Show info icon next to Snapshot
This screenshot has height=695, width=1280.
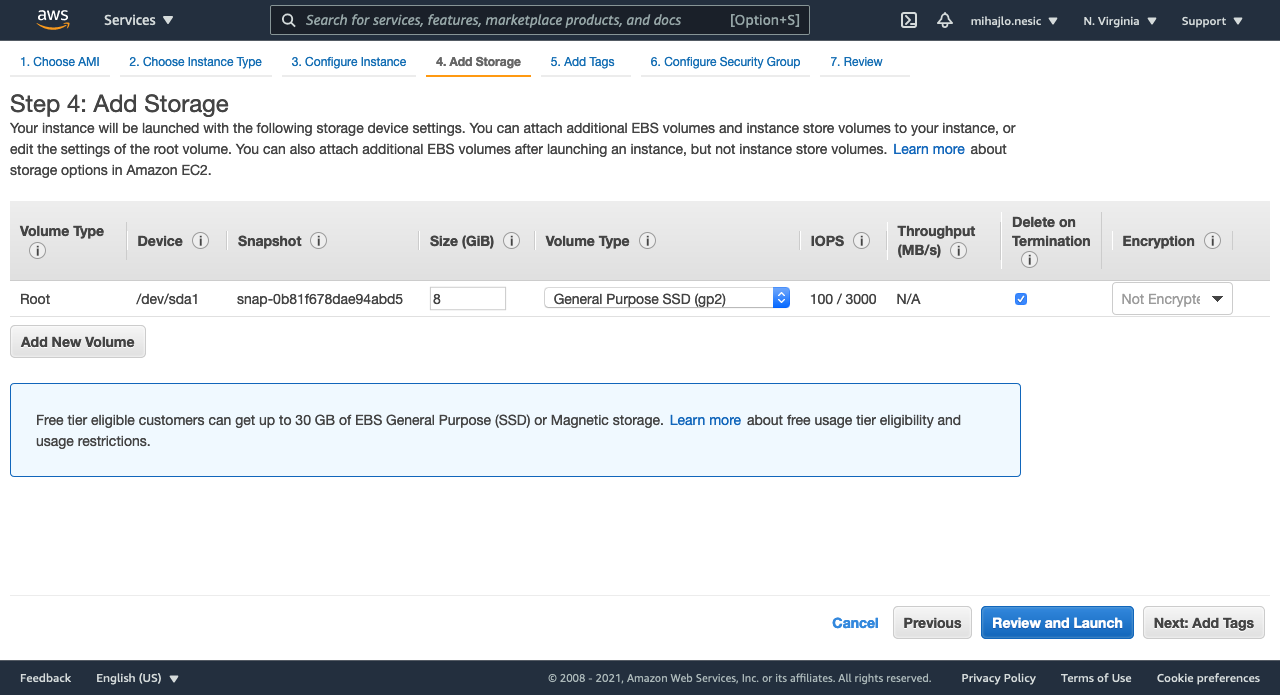[x=319, y=241]
